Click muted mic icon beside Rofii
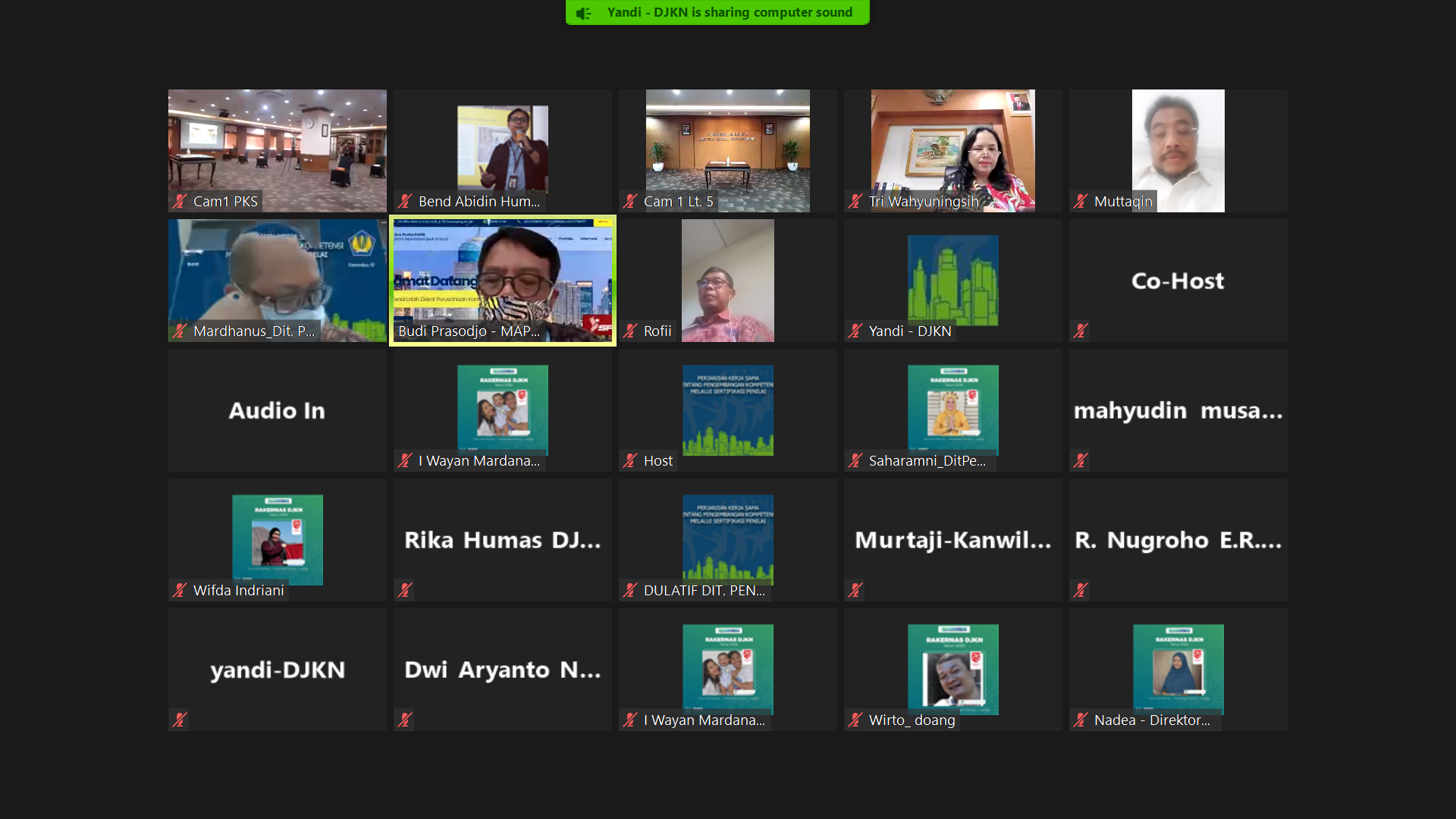Image resolution: width=1456 pixels, height=819 pixels. [630, 331]
